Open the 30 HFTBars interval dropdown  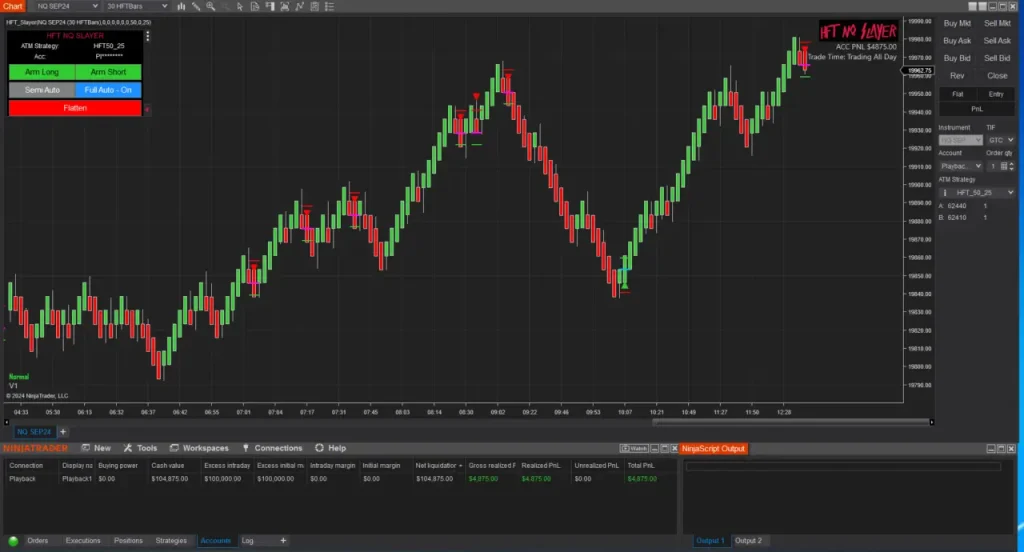pyautogui.click(x=136, y=6)
